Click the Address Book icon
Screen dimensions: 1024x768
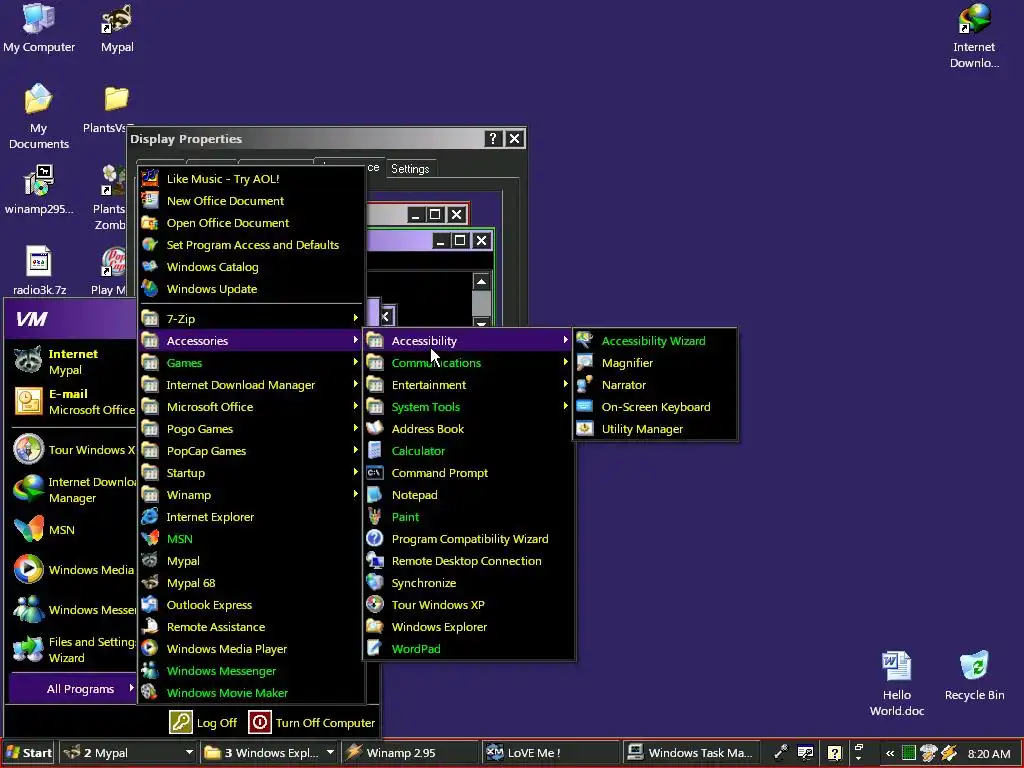pyautogui.click(x=375, y=429)
